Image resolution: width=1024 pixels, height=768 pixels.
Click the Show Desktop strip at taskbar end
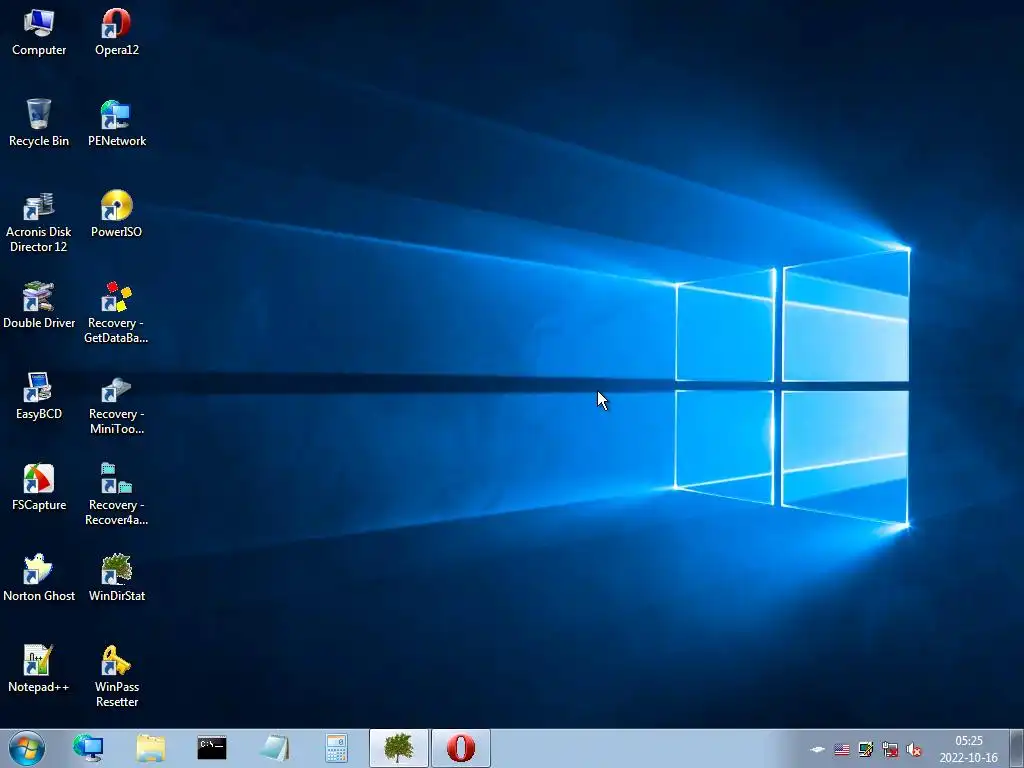(1016, 748)
